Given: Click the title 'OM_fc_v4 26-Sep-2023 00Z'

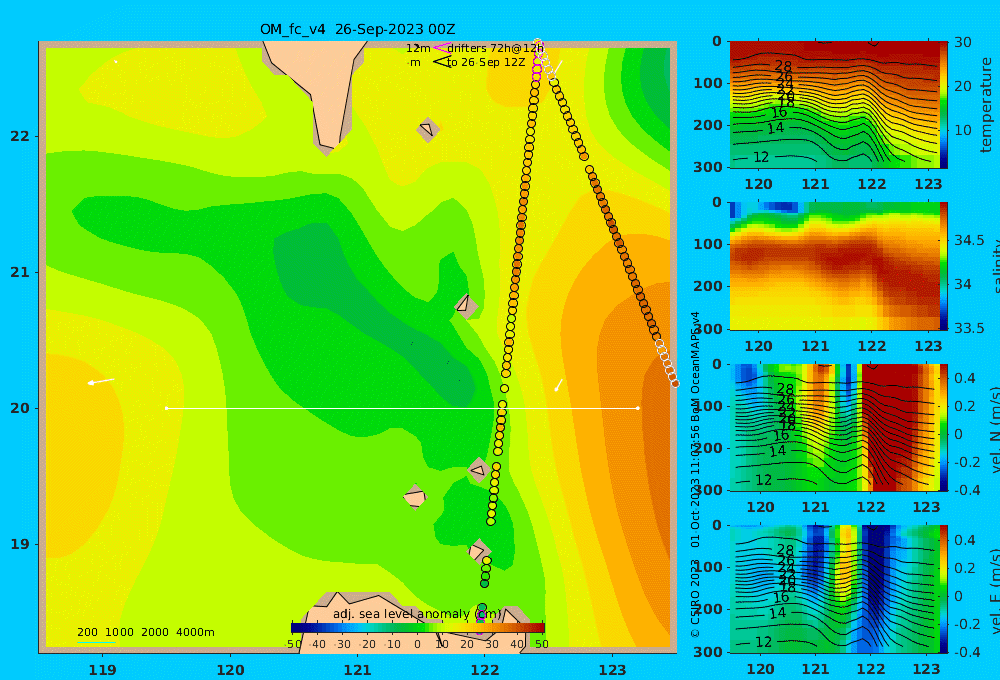Looking at the screenshot, I should pos(357,29).
